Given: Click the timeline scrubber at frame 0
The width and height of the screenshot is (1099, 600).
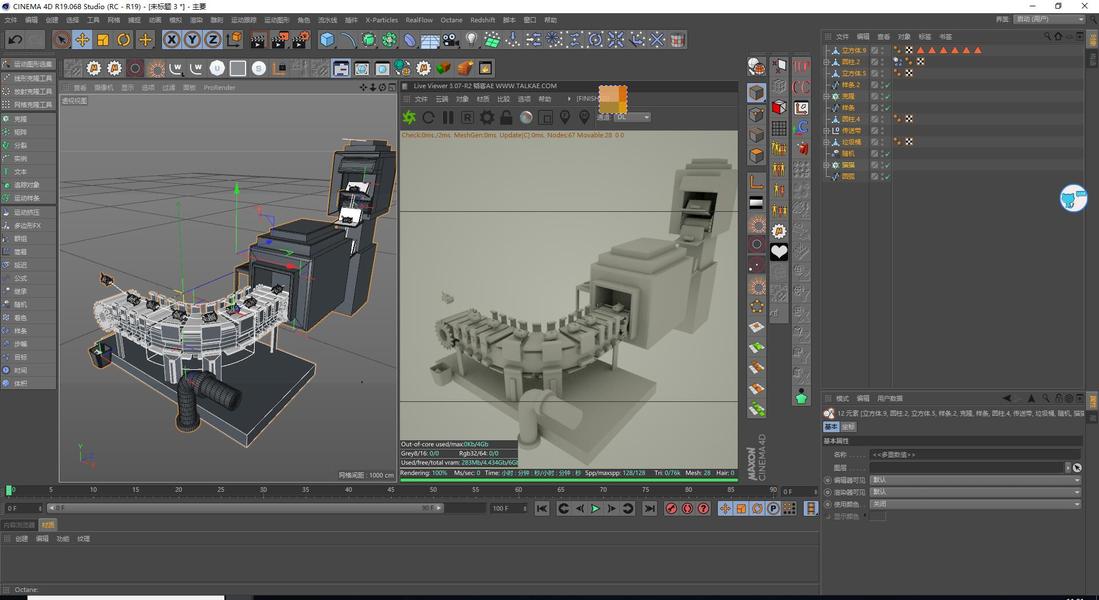Looking at the screenshot, I should pyautogui.click(x=9, y=490).
